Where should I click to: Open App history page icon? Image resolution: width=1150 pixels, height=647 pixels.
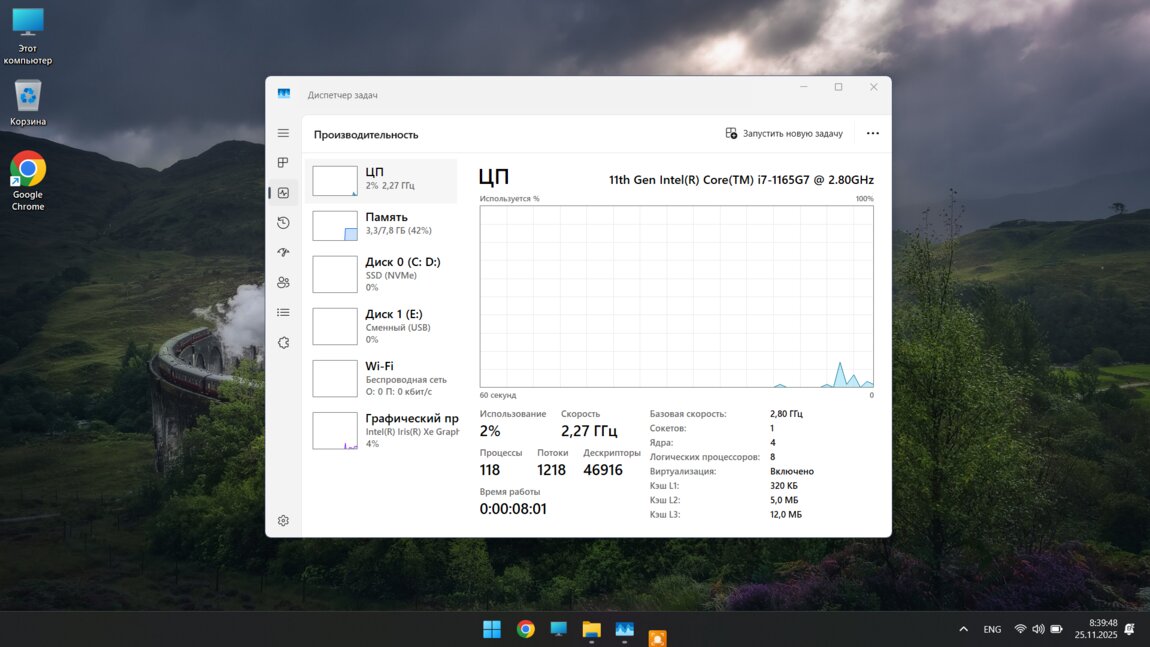click(x=283, y=223)
